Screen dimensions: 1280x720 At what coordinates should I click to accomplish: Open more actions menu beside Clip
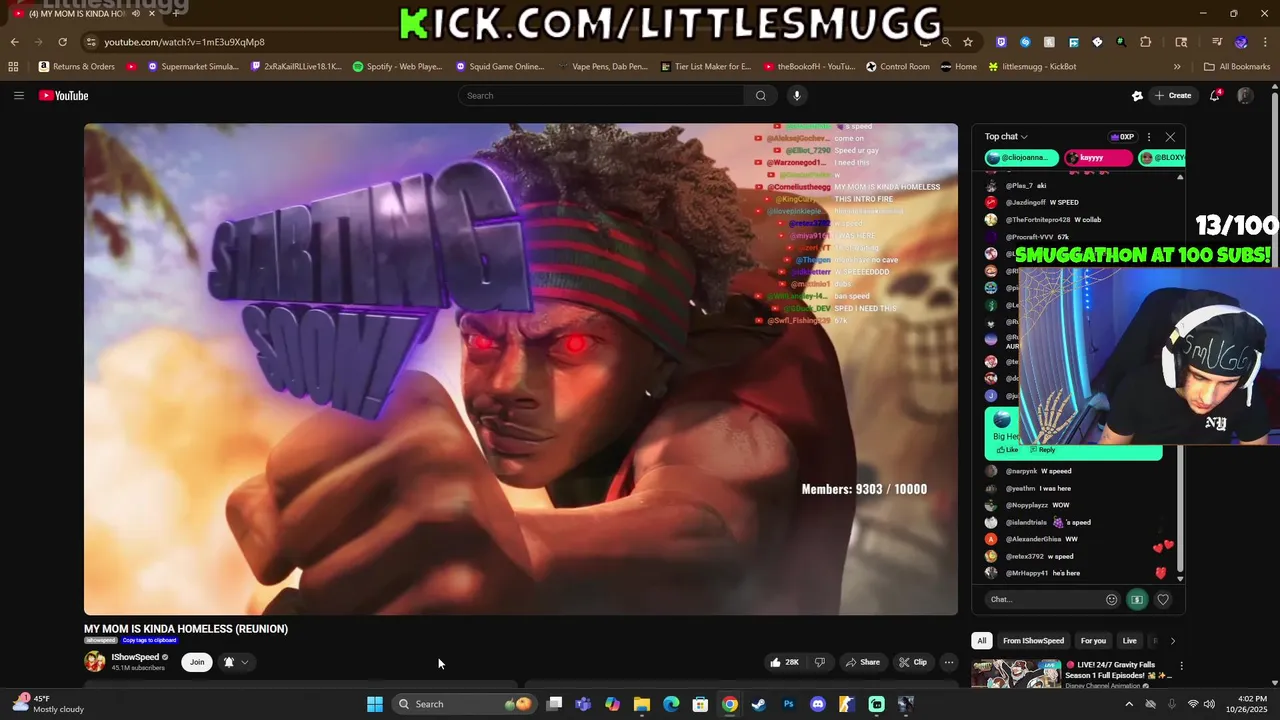pos(949,662)
